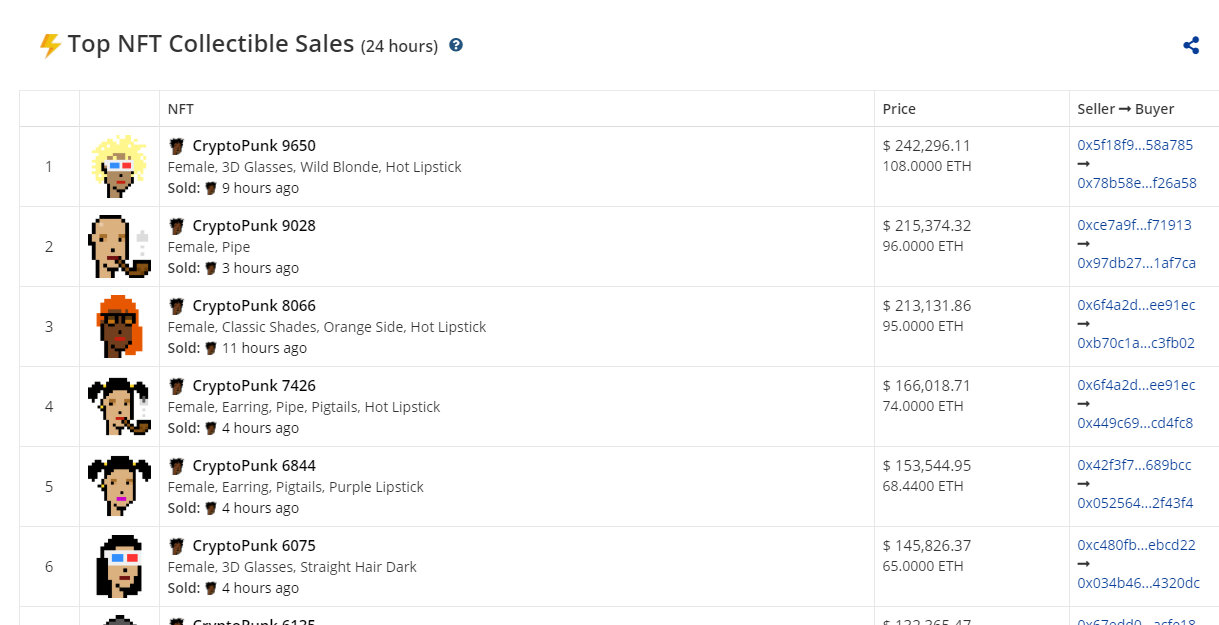The image size is (1219, 625).
Task: Click the lightning bolt icon beside title
Action: 50,45
